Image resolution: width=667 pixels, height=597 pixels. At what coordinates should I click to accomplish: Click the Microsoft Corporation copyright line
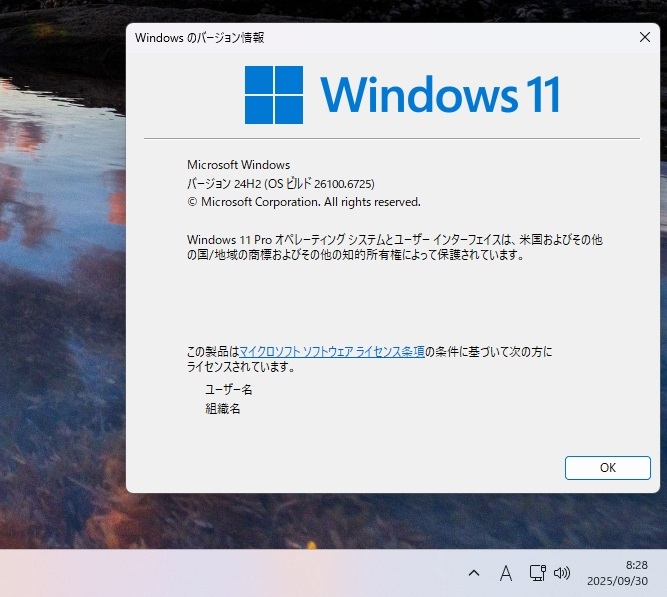click(304, 202)
